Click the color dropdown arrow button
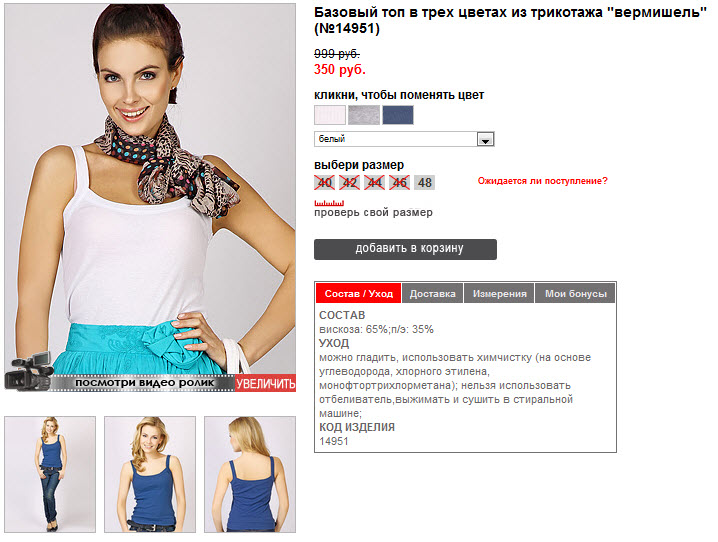 point(485,139)
